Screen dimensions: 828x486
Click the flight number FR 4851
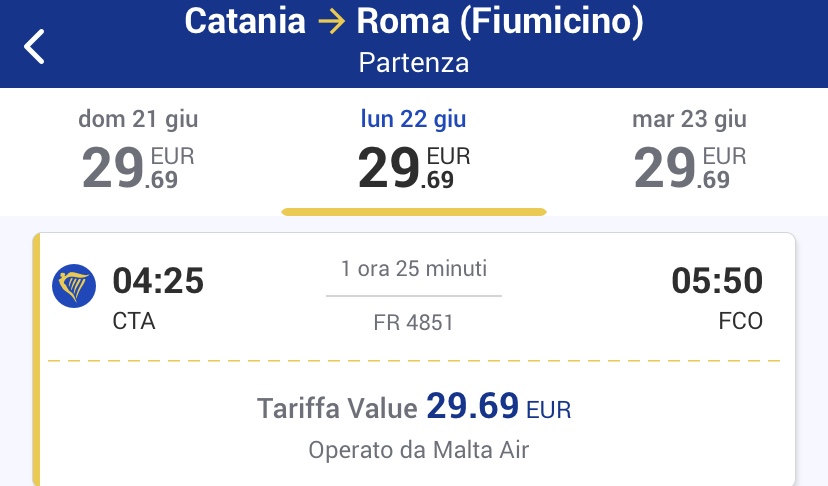click(x=414, y=323)
